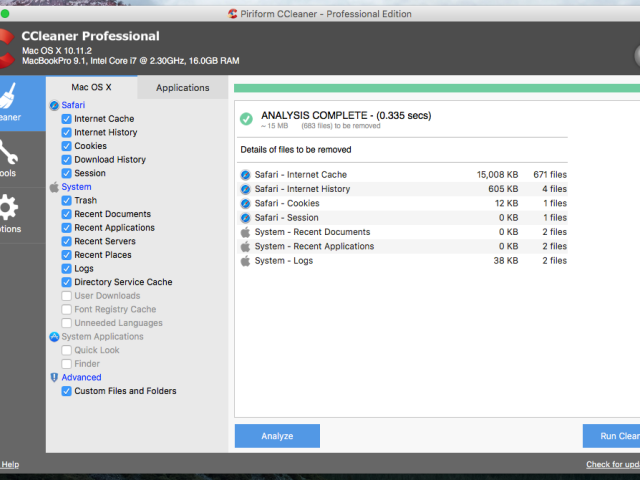Switch to the Applications tab
This screenshot has height=480, width=640.
click(x=182, y=88)
